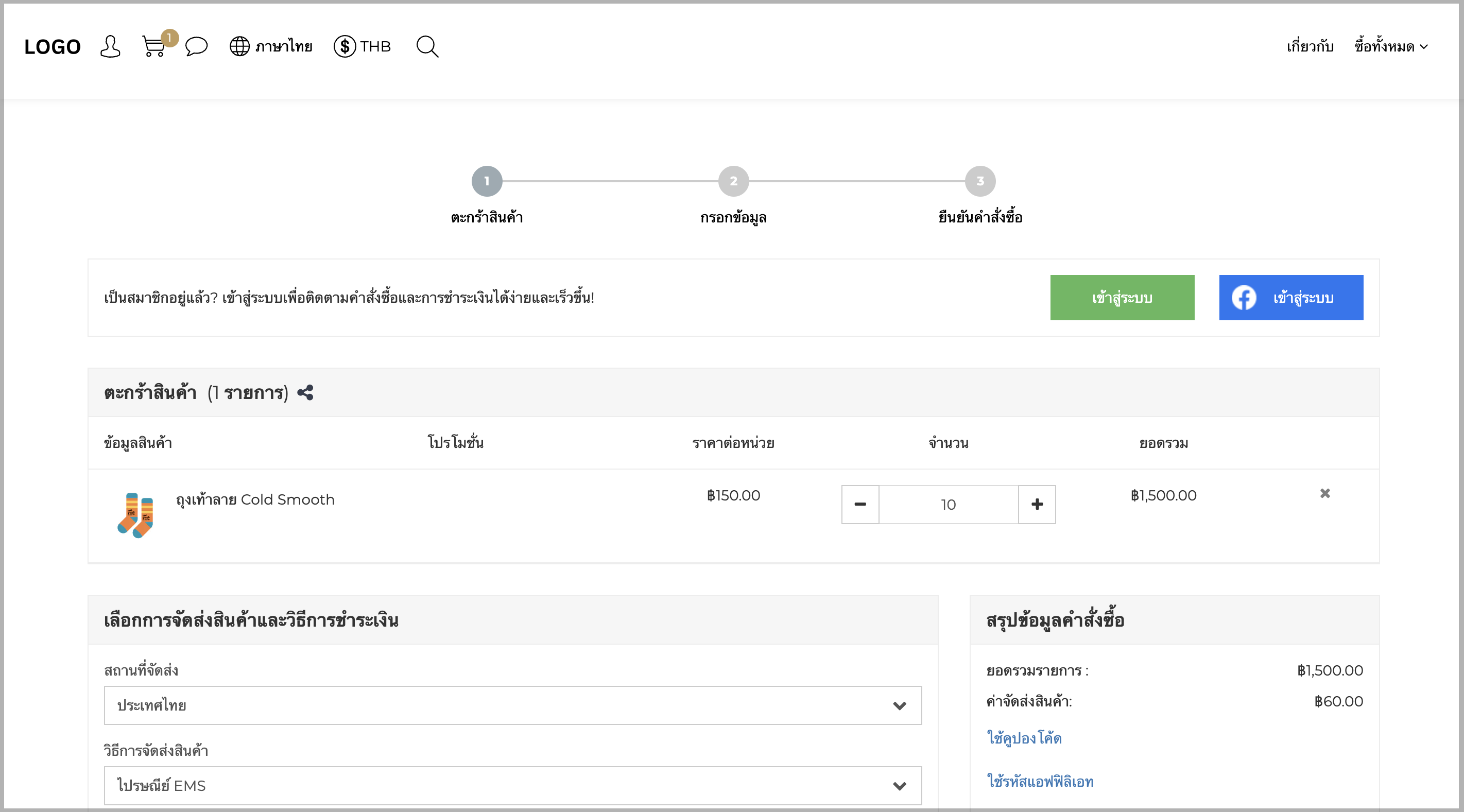This screenshot has height=812, width=1464.
Task: Decrease quantity with minus button
Action: coord(860,505)
